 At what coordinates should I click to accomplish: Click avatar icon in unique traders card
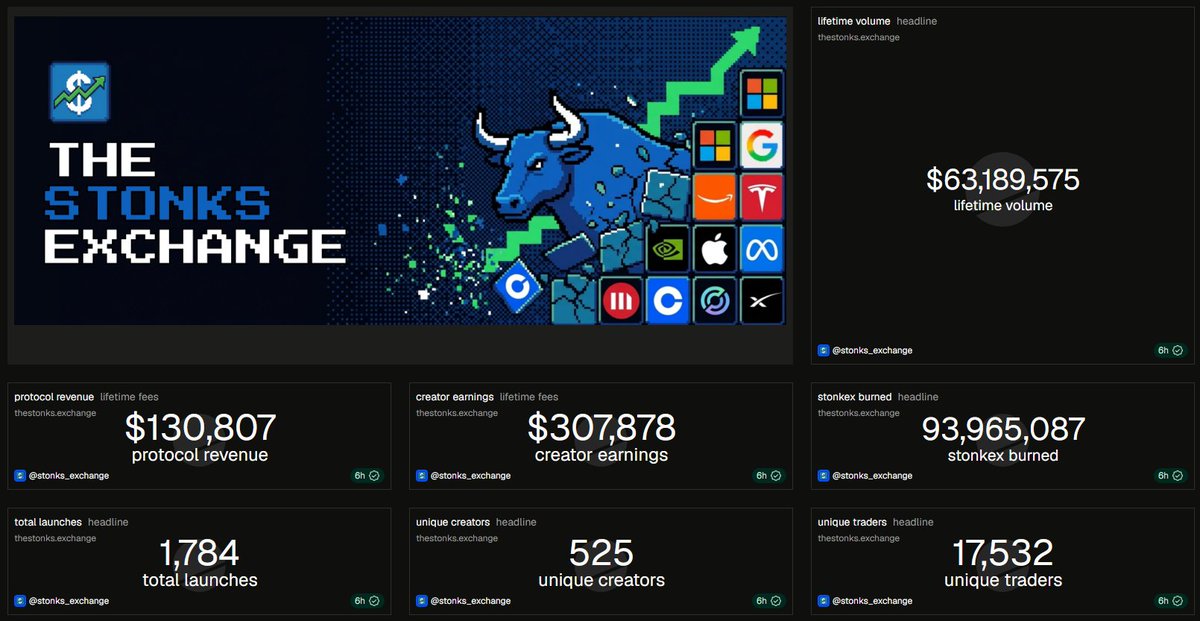click(823, 601)
